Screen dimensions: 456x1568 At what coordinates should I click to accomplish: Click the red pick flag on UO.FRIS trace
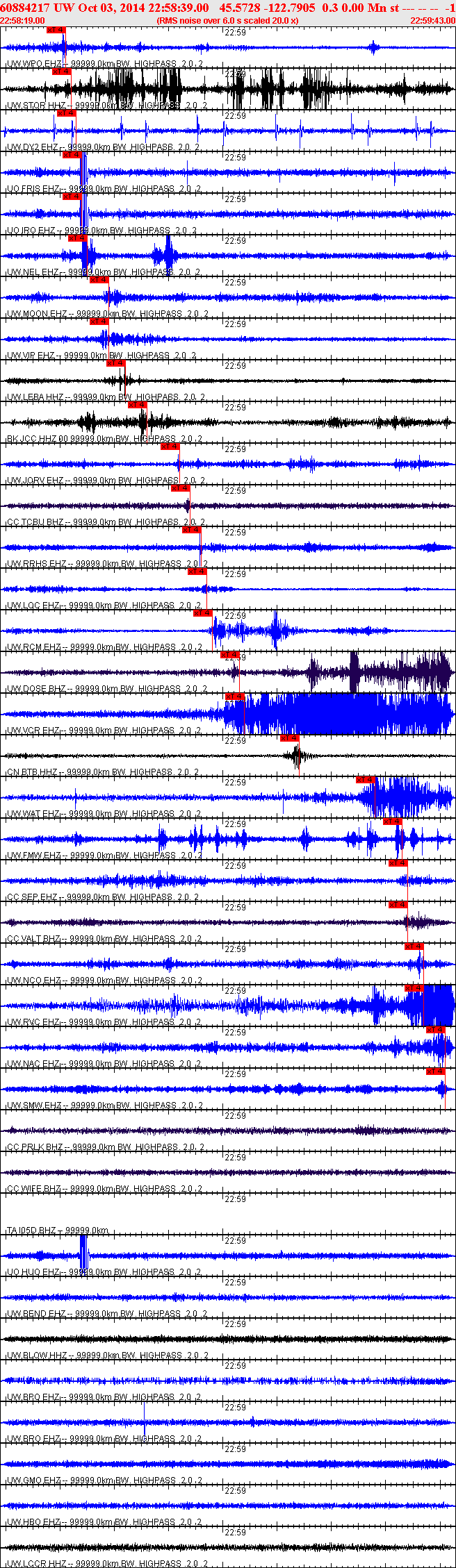coord(71,154)
